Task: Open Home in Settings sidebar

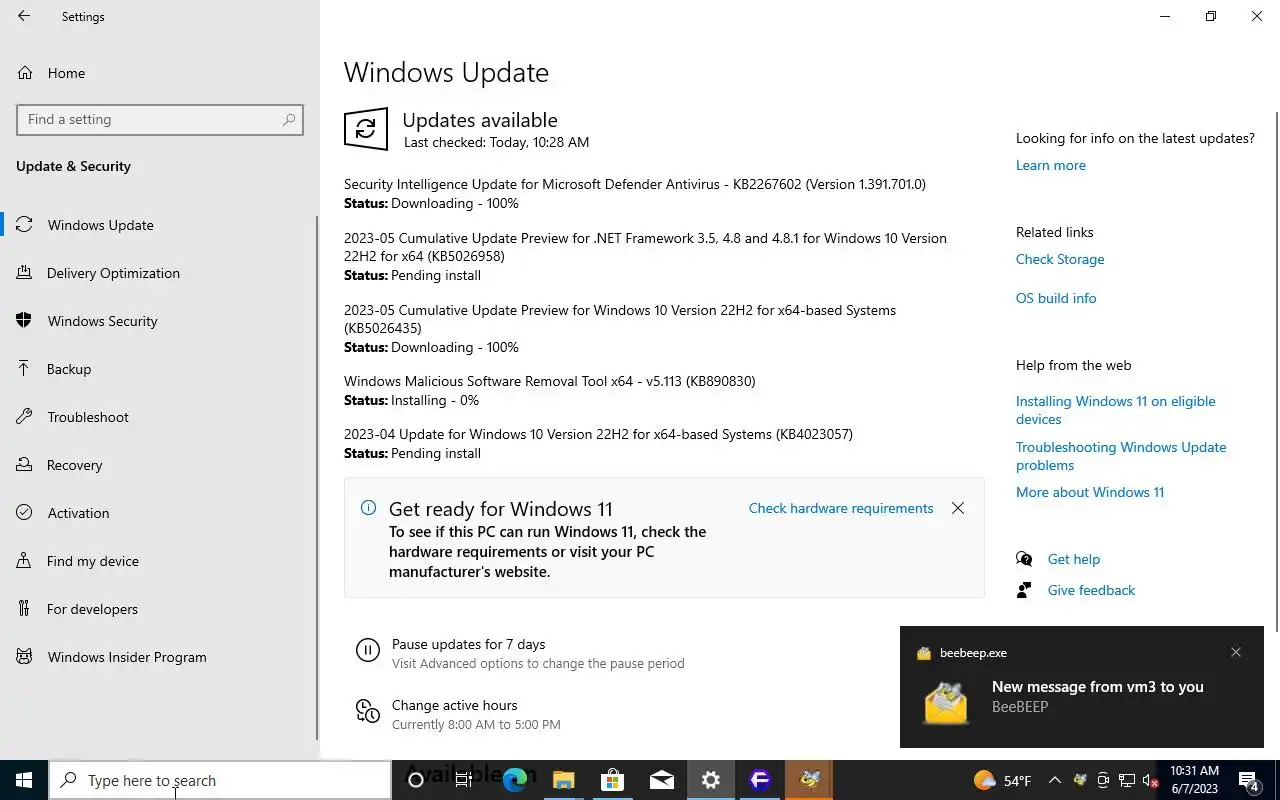Action: [x=66, y=73]
